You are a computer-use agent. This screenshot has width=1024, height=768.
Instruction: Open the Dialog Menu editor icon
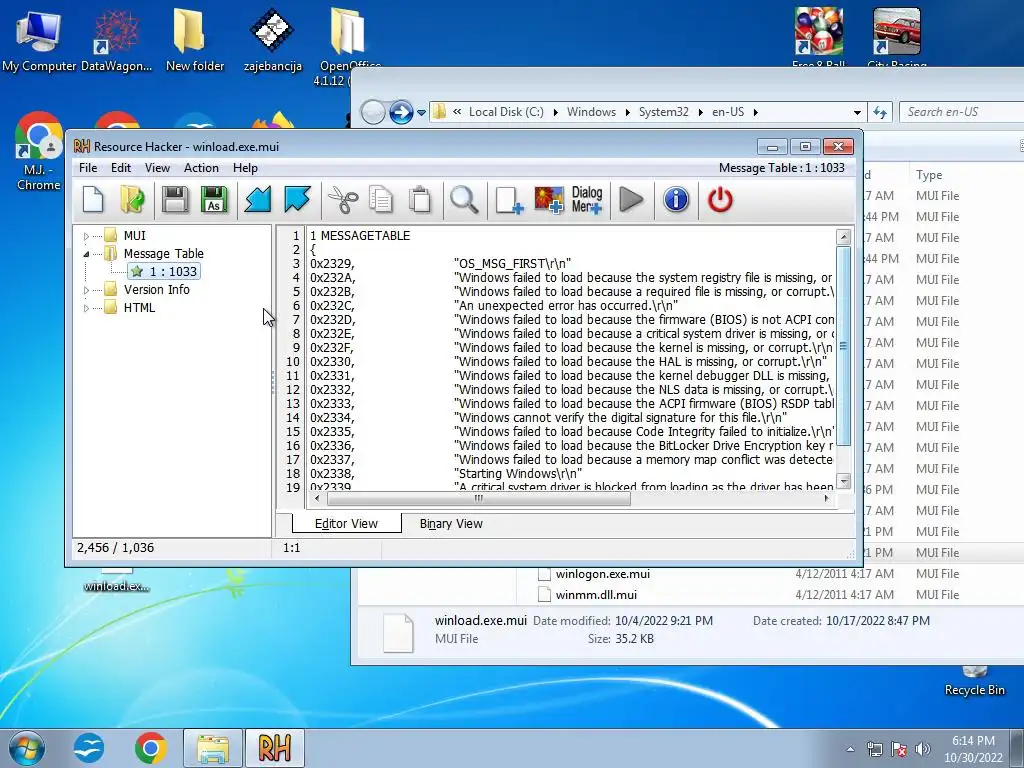coord(587,199)
